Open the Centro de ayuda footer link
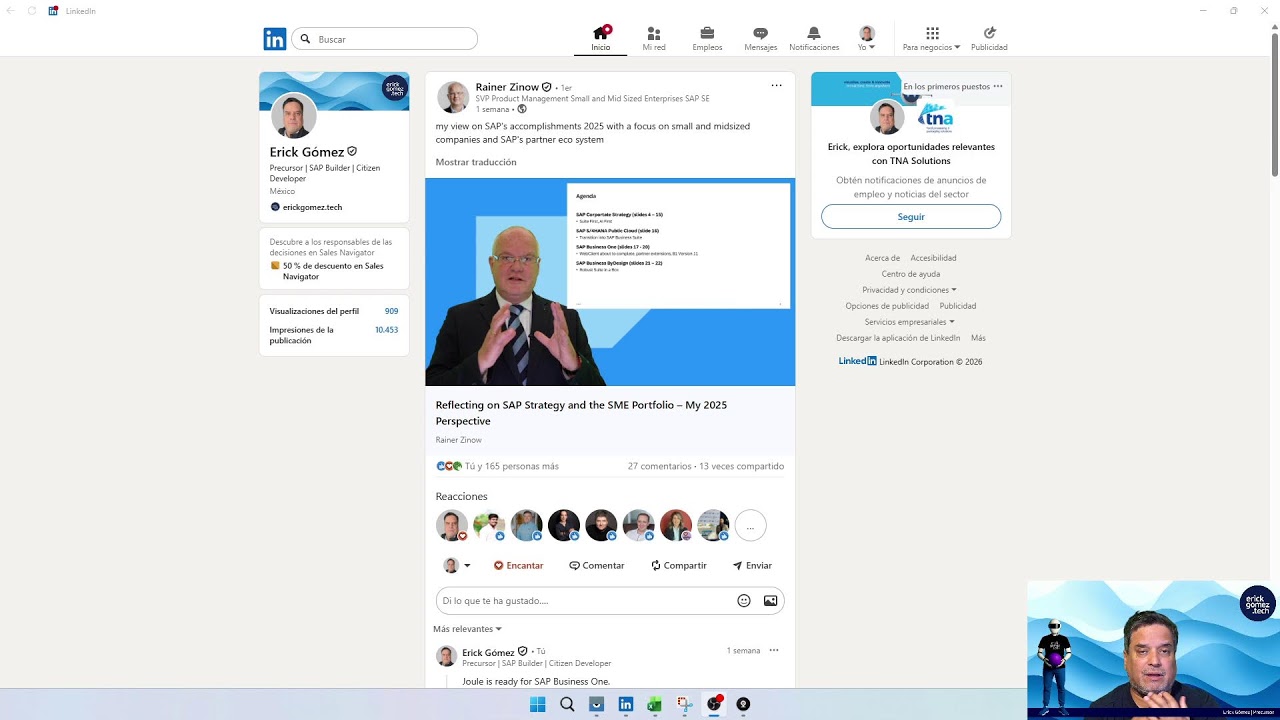 tap(910, 274)
